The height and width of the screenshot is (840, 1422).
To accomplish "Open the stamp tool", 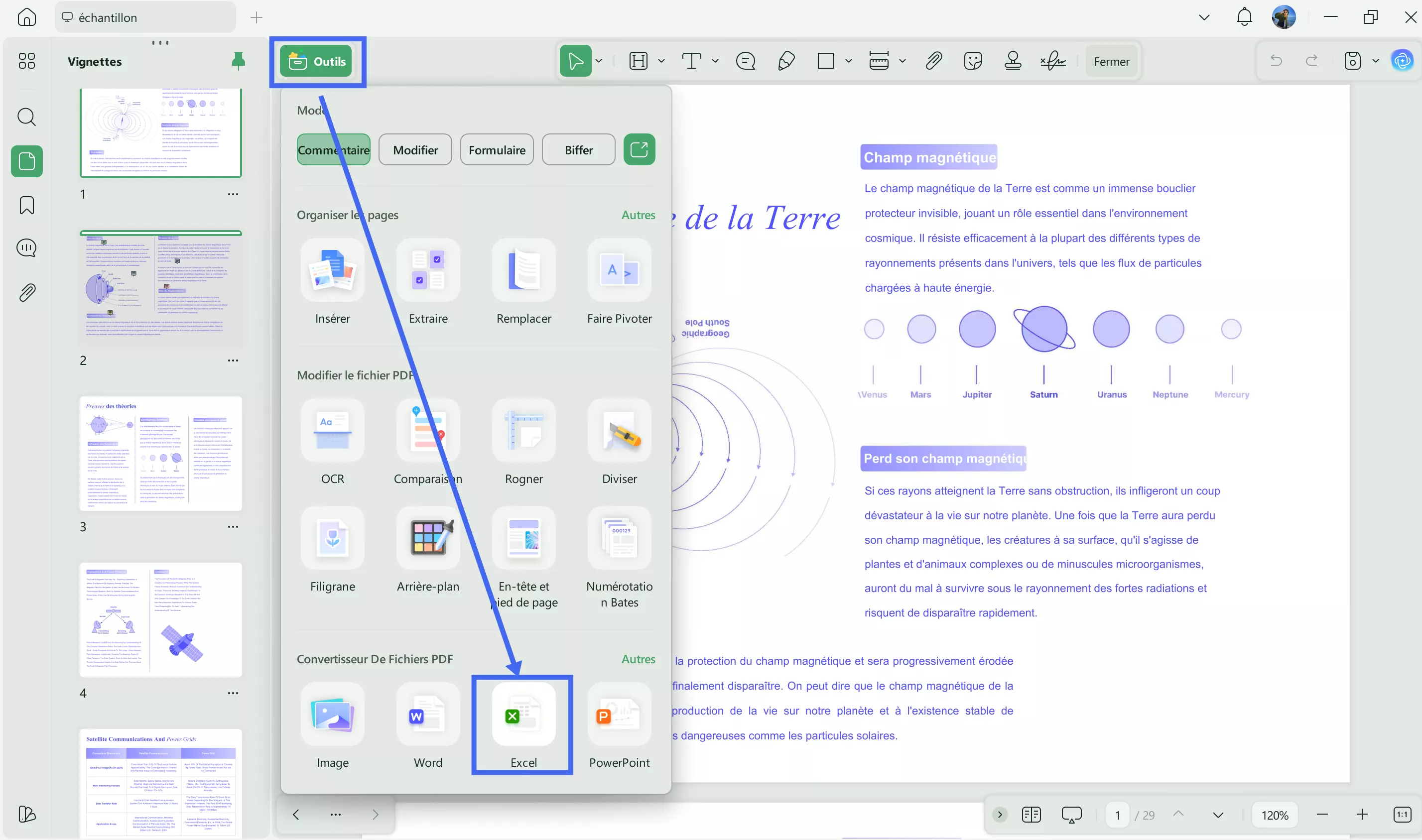I will pyautogui.click(x=1013, y=61).
